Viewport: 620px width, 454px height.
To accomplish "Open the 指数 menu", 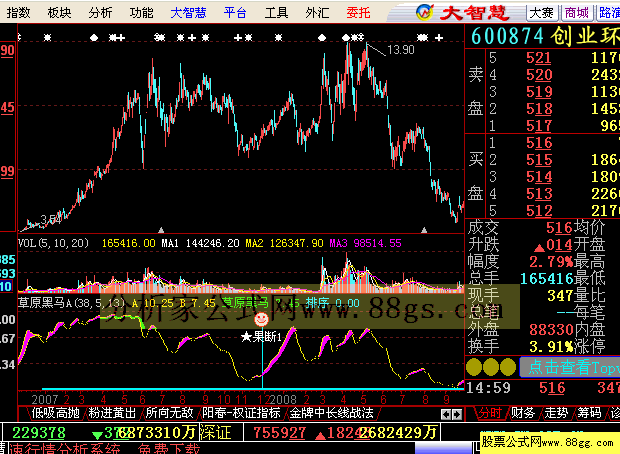I will (x=18, y=13).
